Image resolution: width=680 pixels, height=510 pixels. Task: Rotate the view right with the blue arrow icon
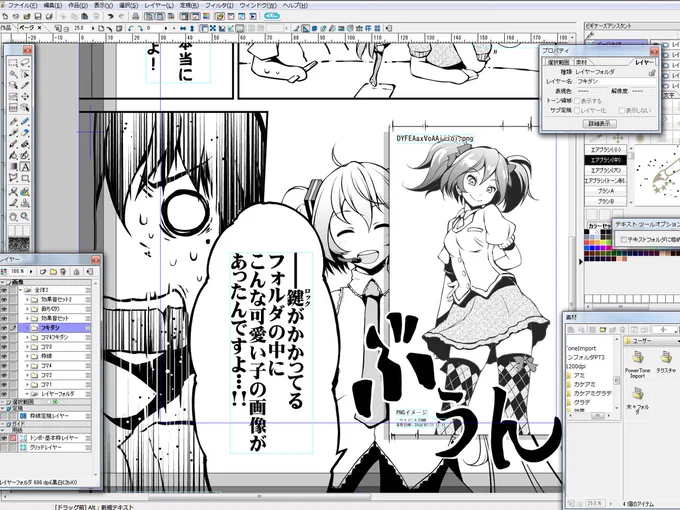click(x=140, y=28)
